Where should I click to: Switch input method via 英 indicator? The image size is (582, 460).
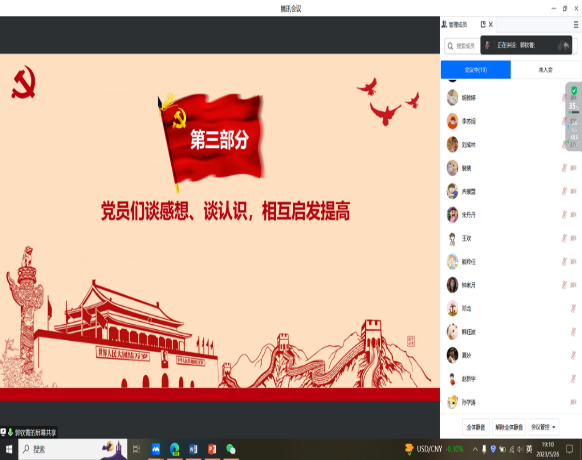pos(529,449)
